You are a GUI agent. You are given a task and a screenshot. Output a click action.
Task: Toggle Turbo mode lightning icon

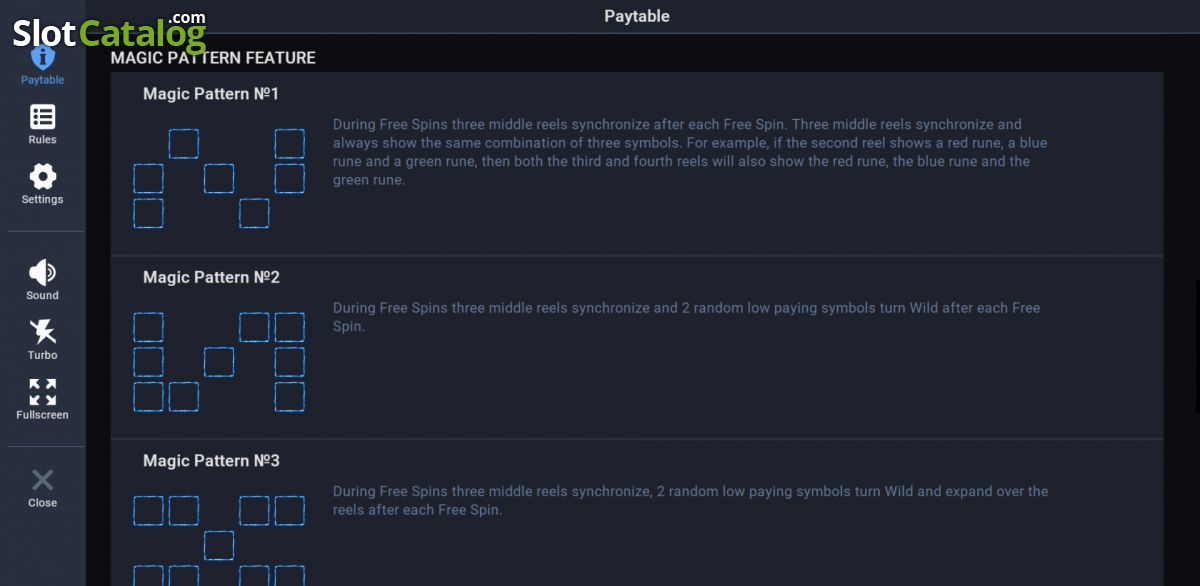(43, 331)
